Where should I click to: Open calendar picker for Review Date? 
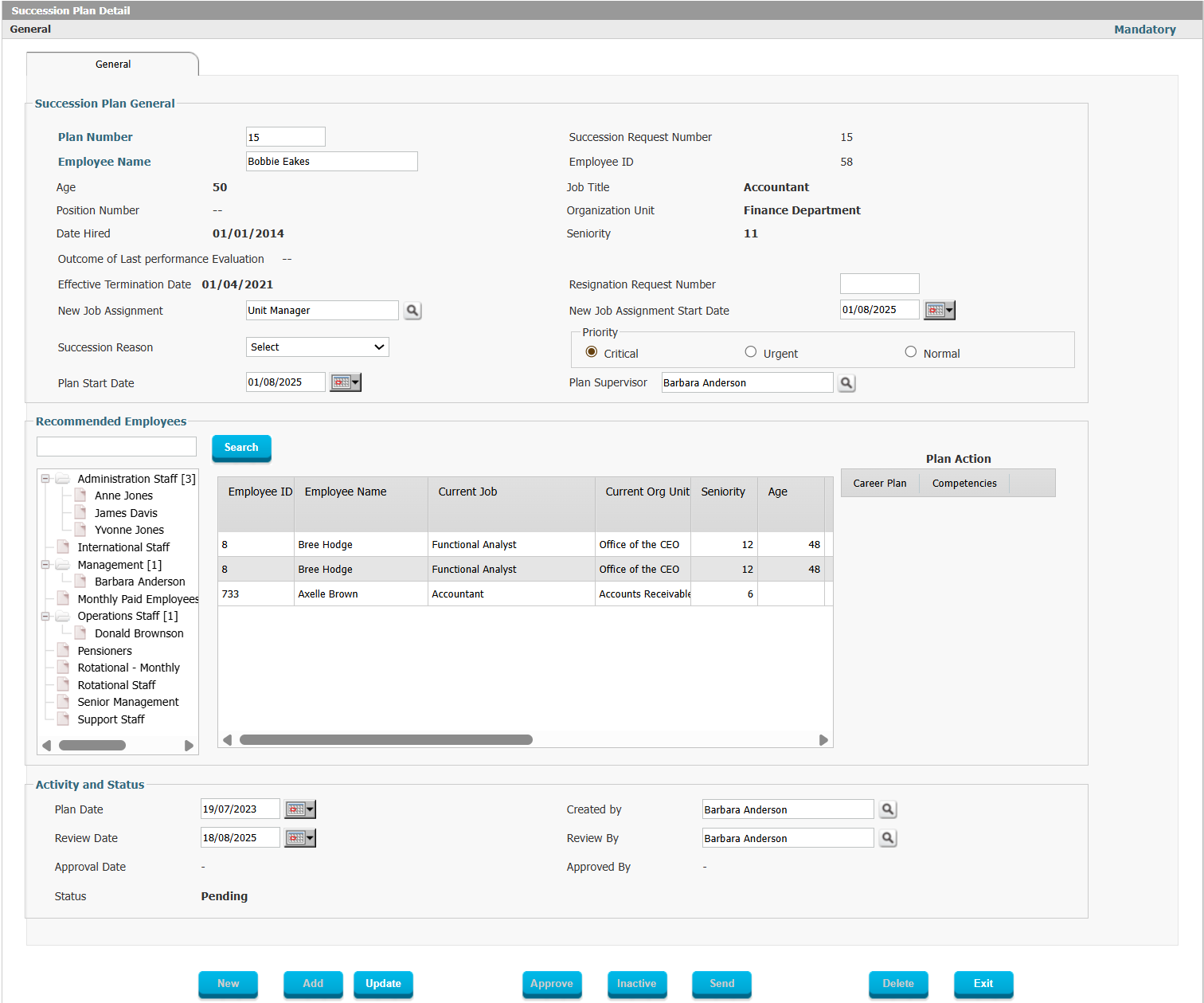[x=300, y=838]
